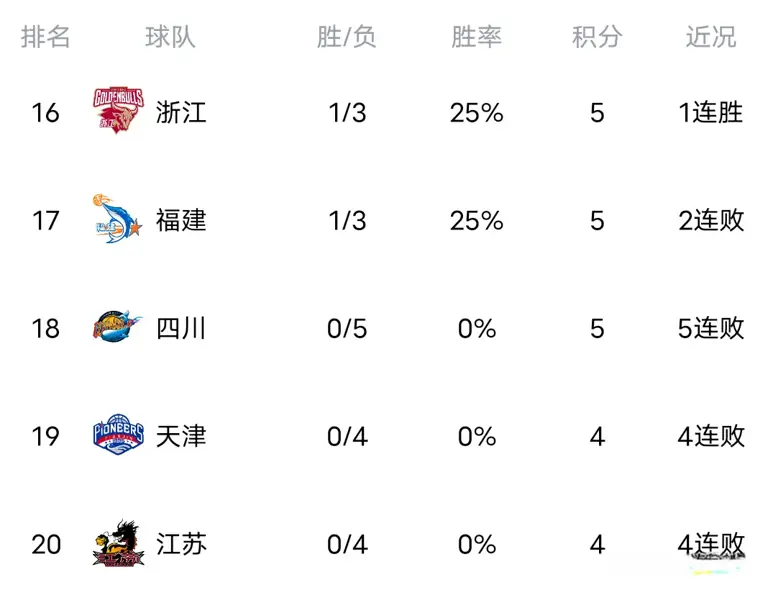Click Sichuan's 5连败 recent form

tap(711, 328)
